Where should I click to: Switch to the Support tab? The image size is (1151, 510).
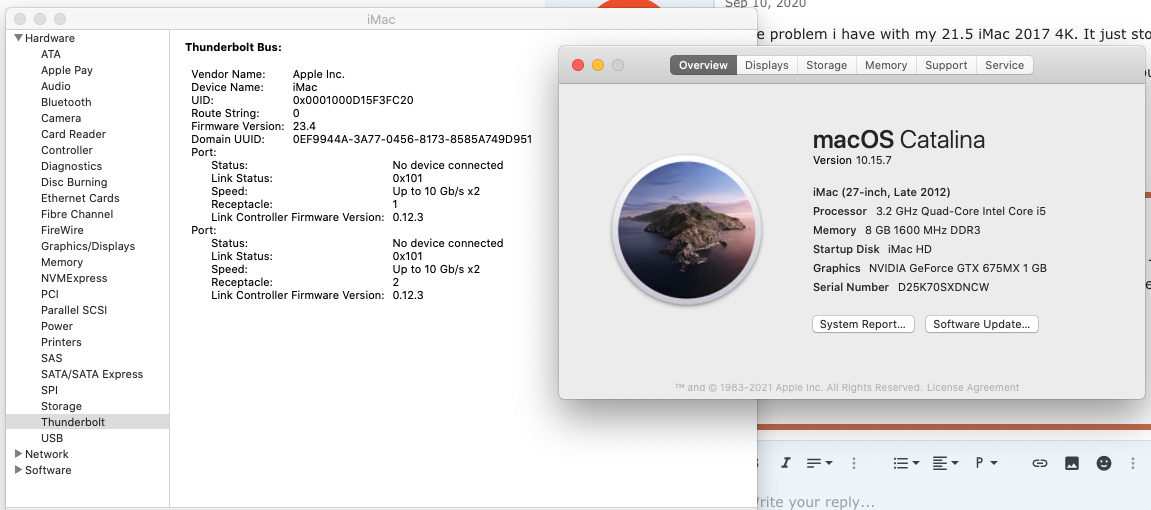point(945,65)
